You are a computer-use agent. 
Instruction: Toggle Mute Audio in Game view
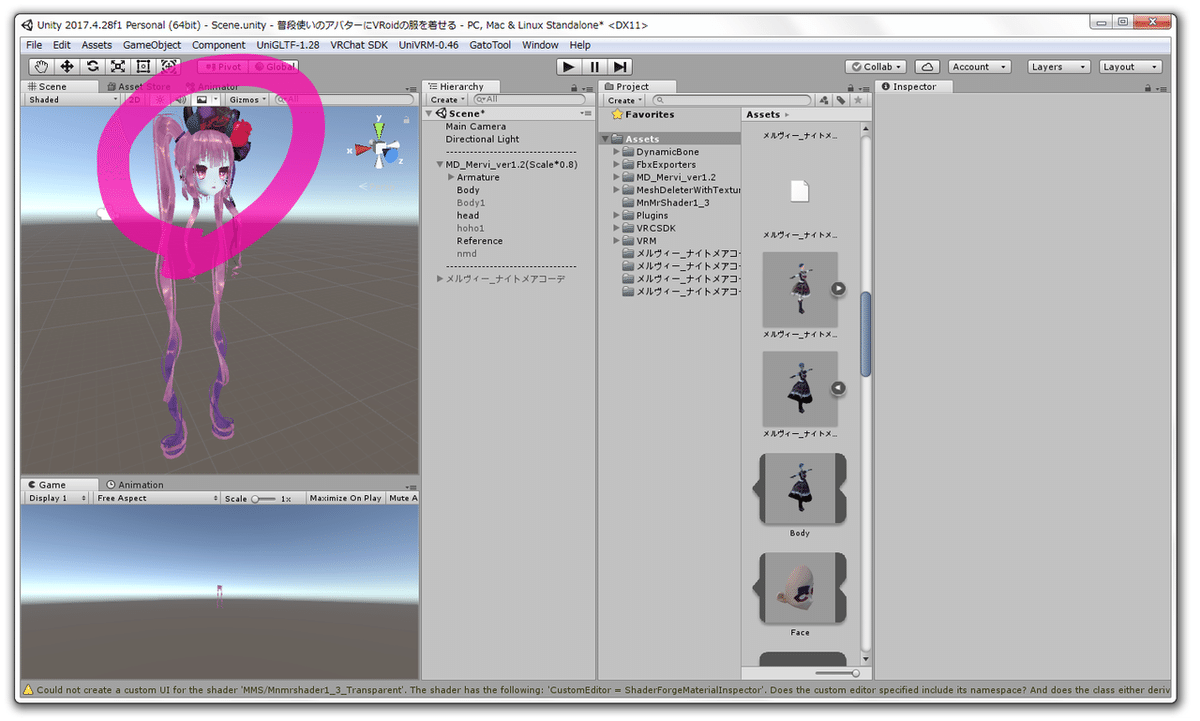coord(402,498)
